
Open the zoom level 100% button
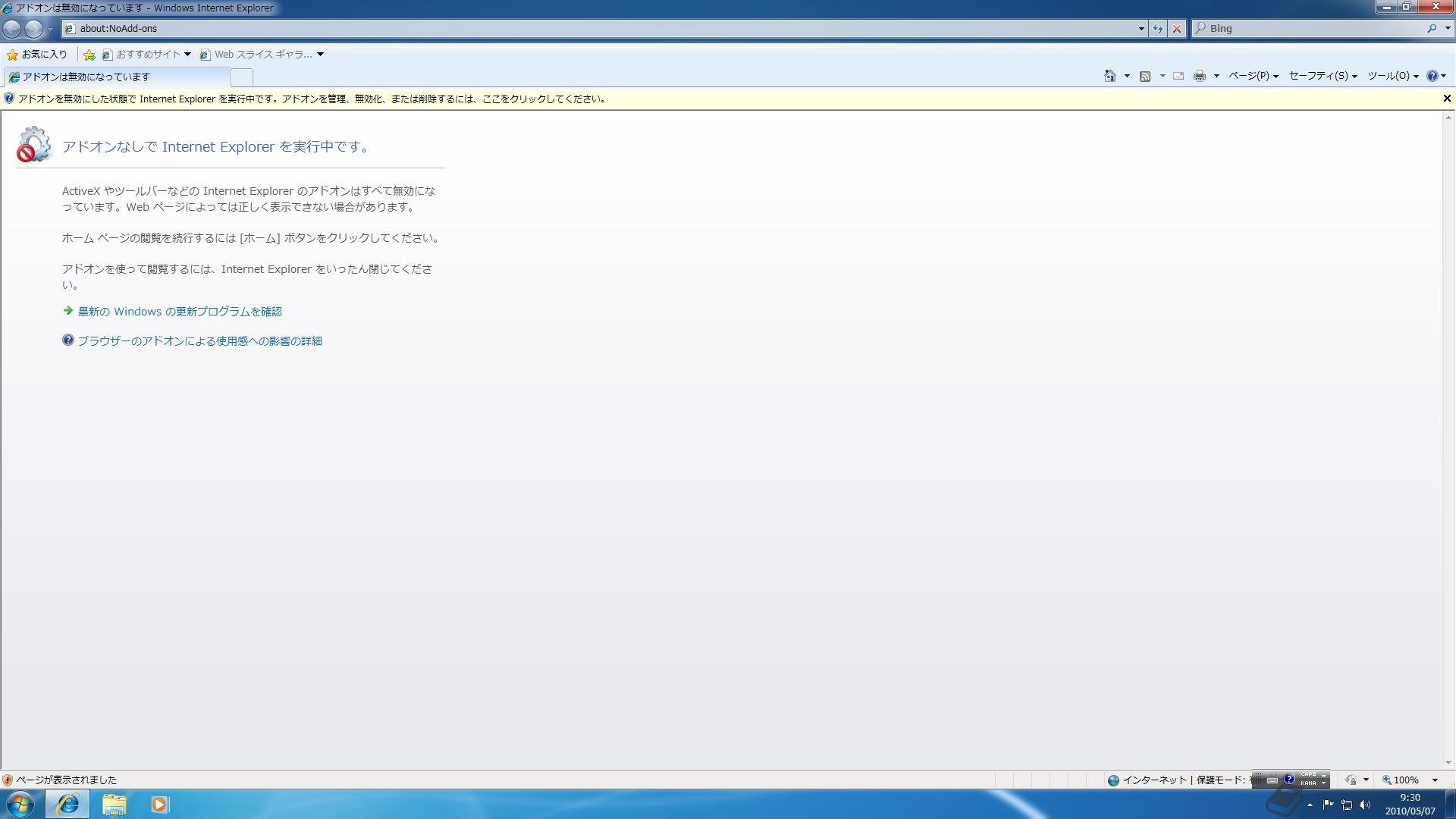click(1401, 780)
